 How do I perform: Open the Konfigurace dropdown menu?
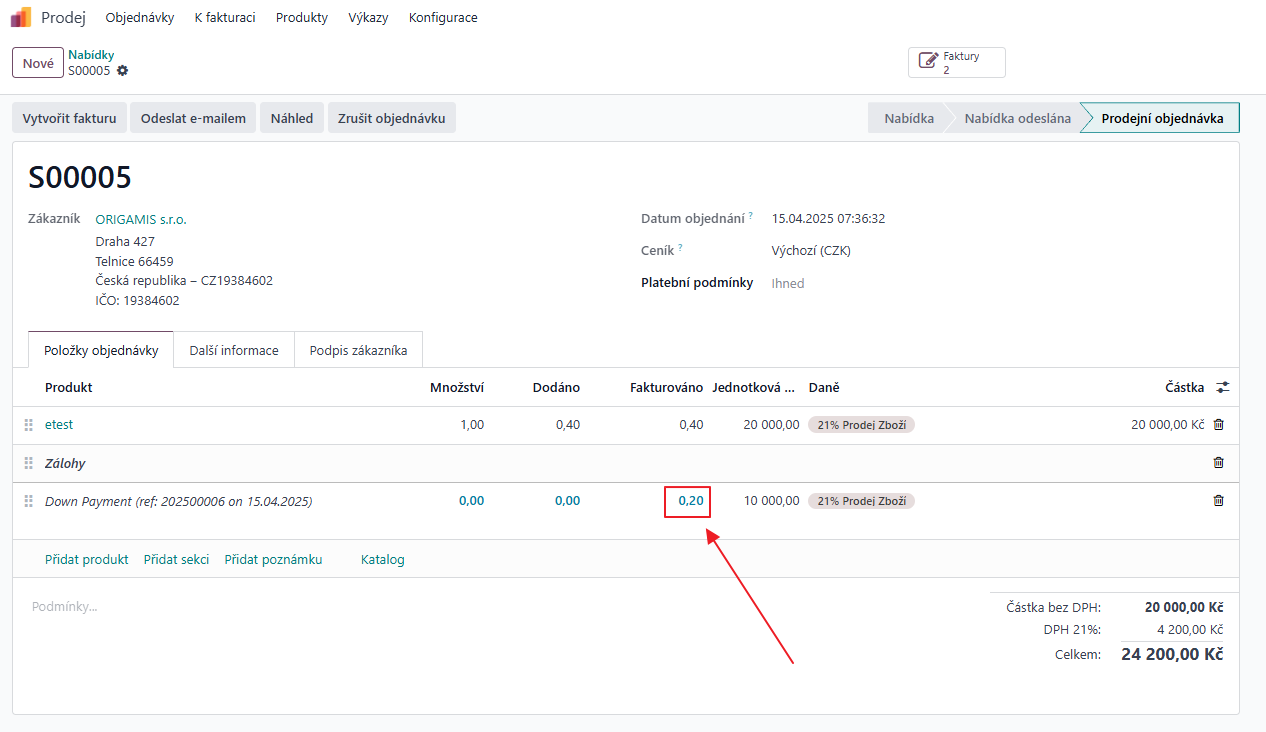click(x=443, y=18)
